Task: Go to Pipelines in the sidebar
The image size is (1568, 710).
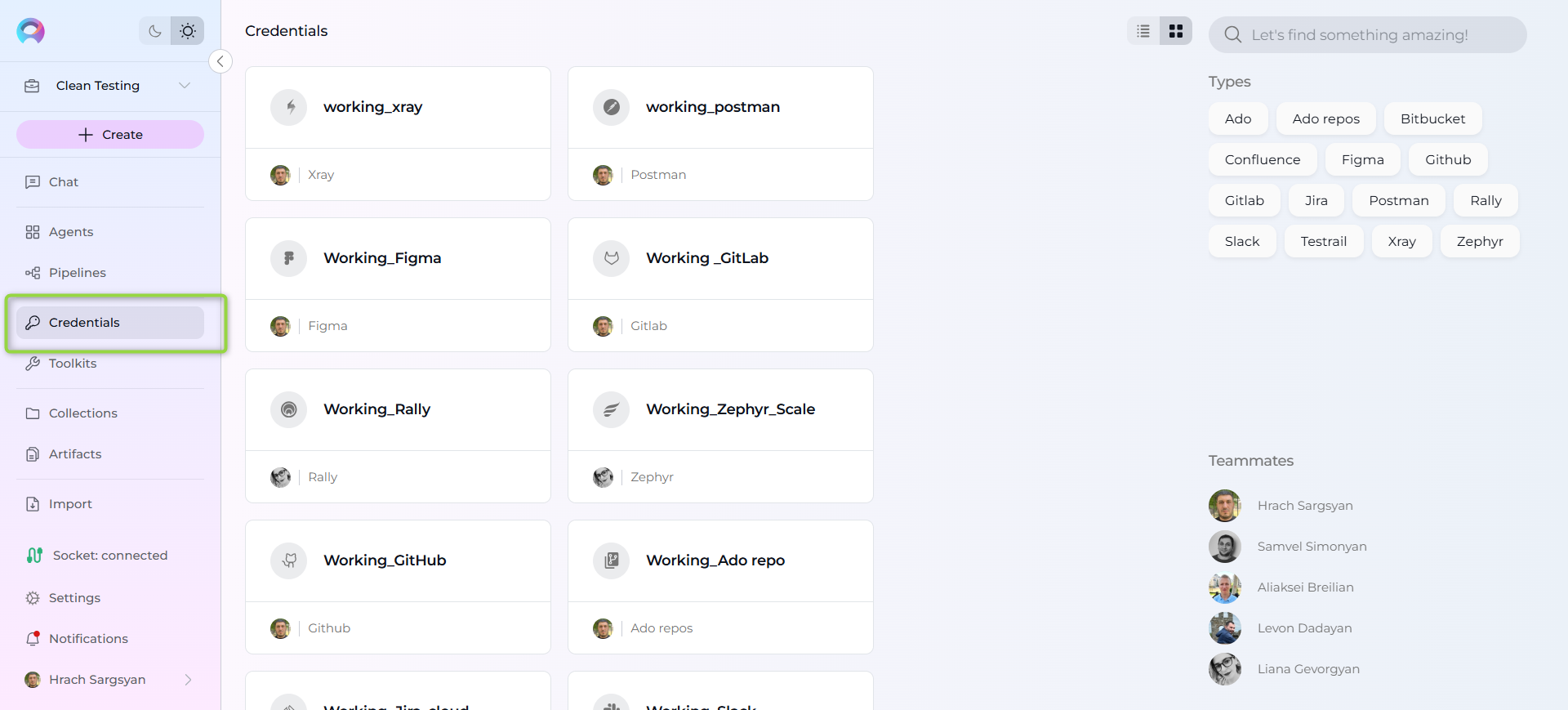Action: [77, 273]
